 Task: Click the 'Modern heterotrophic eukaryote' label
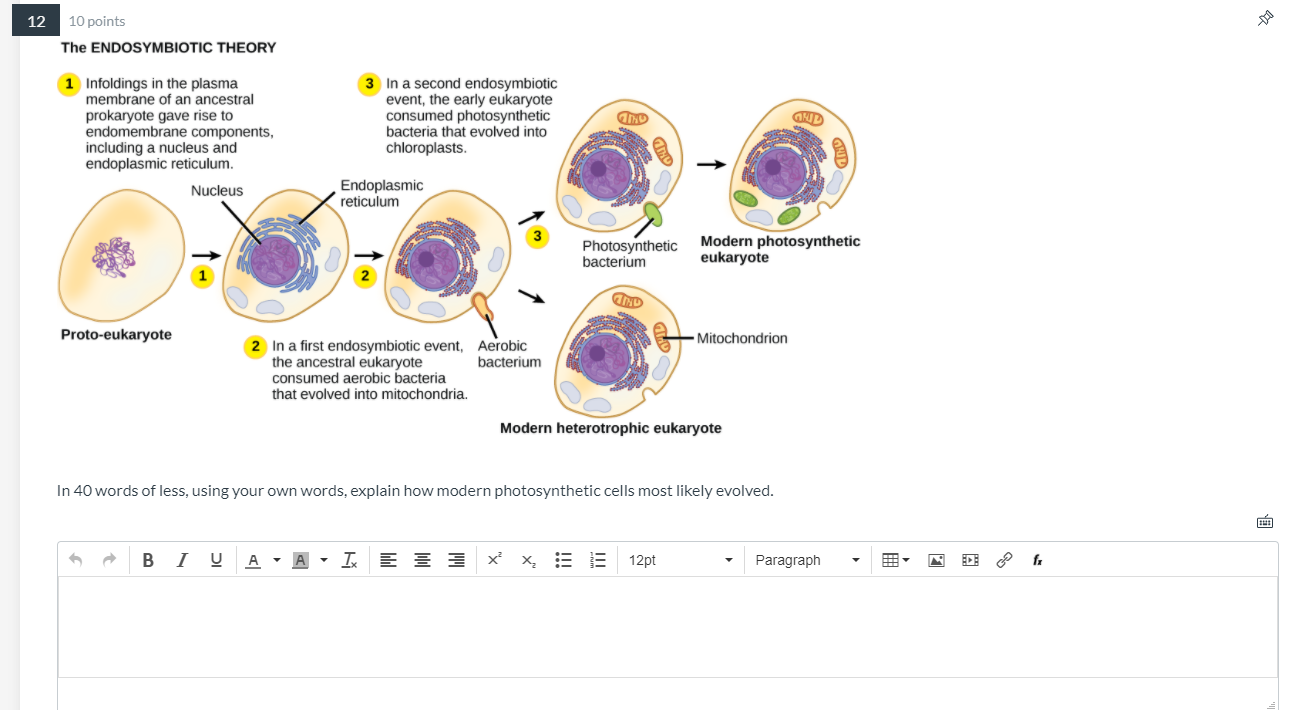(x=610, y=428)
